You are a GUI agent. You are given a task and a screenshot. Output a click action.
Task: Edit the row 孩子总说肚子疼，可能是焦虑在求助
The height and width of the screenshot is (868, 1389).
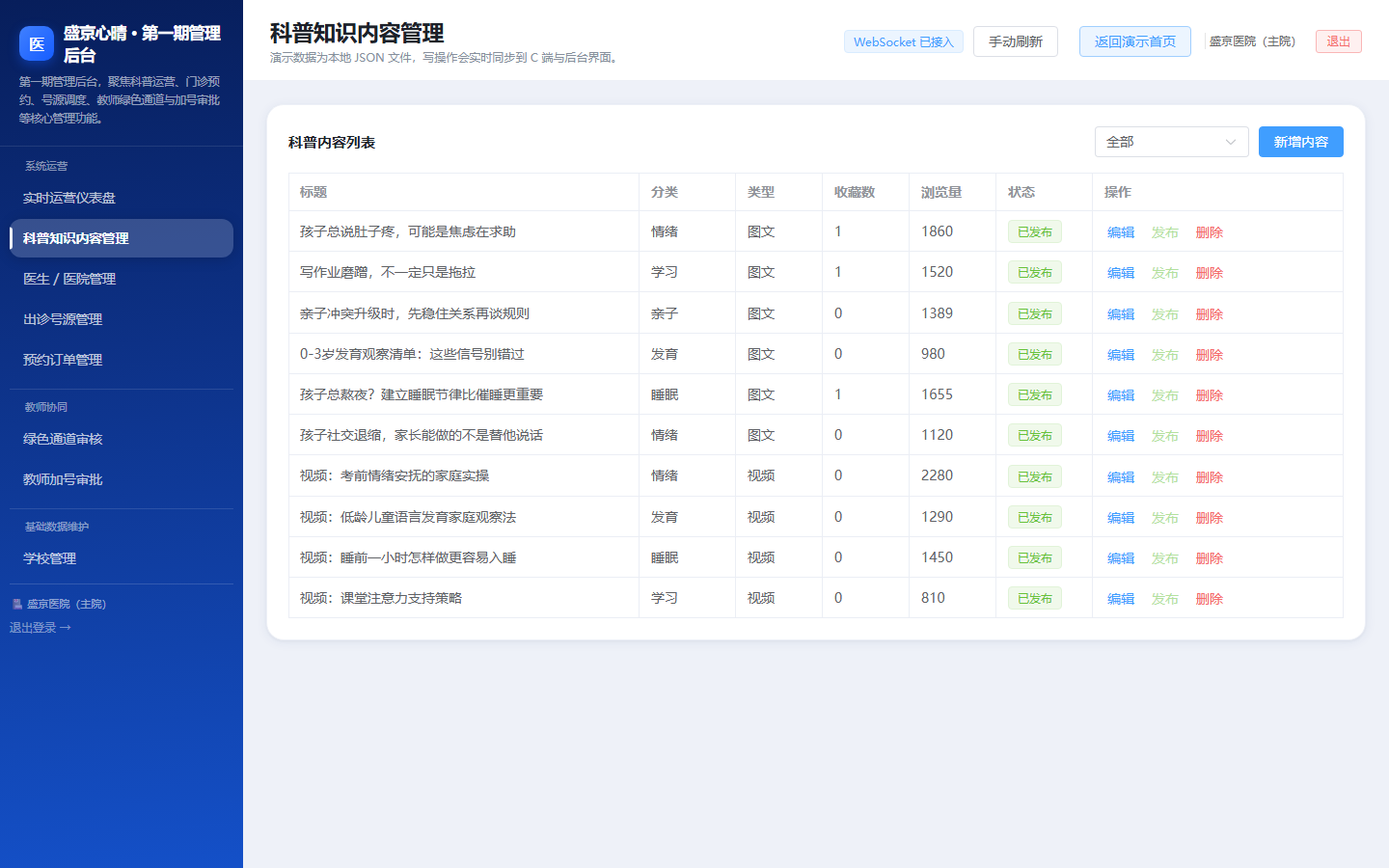(x=1120, y=232)
